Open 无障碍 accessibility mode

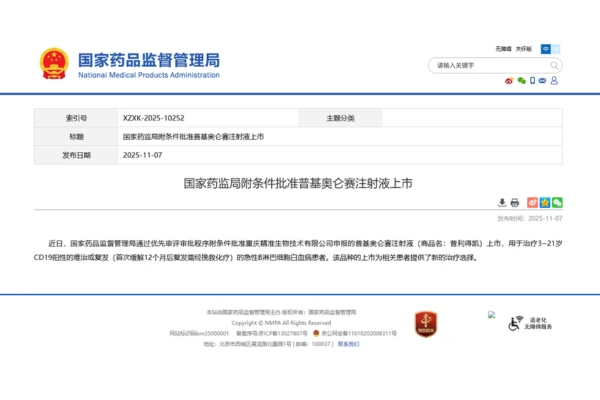[x=503, y=48]
